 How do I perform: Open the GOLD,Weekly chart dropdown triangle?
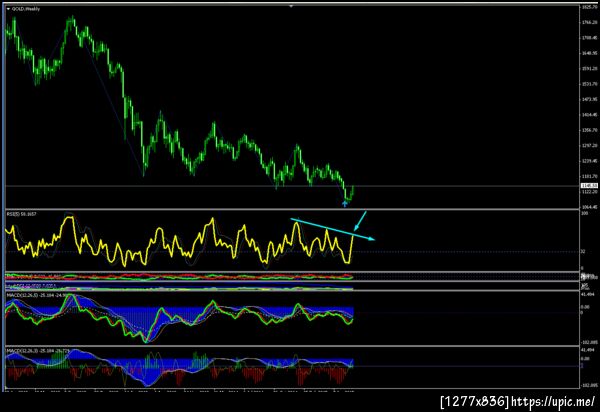(8, 9)
